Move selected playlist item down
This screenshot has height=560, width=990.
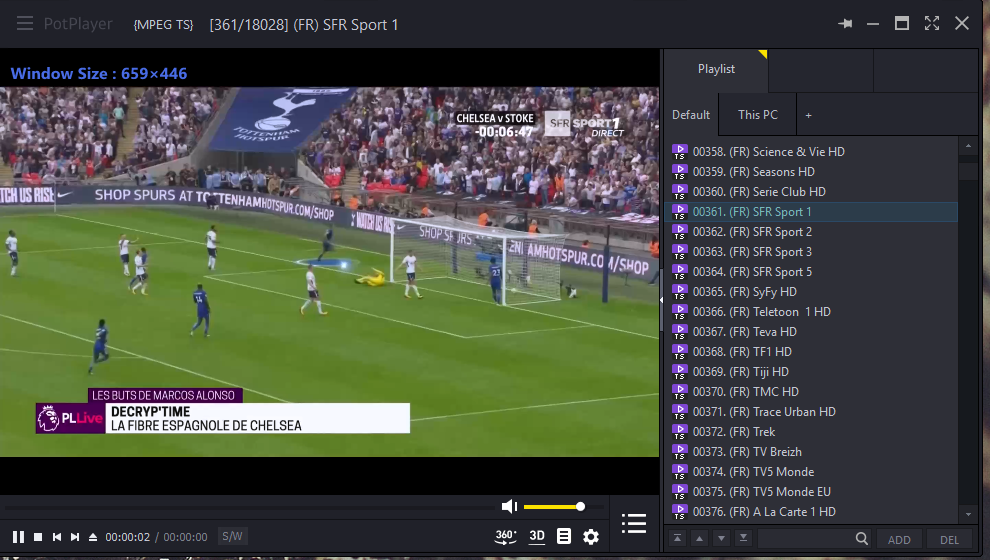(722, 539)
